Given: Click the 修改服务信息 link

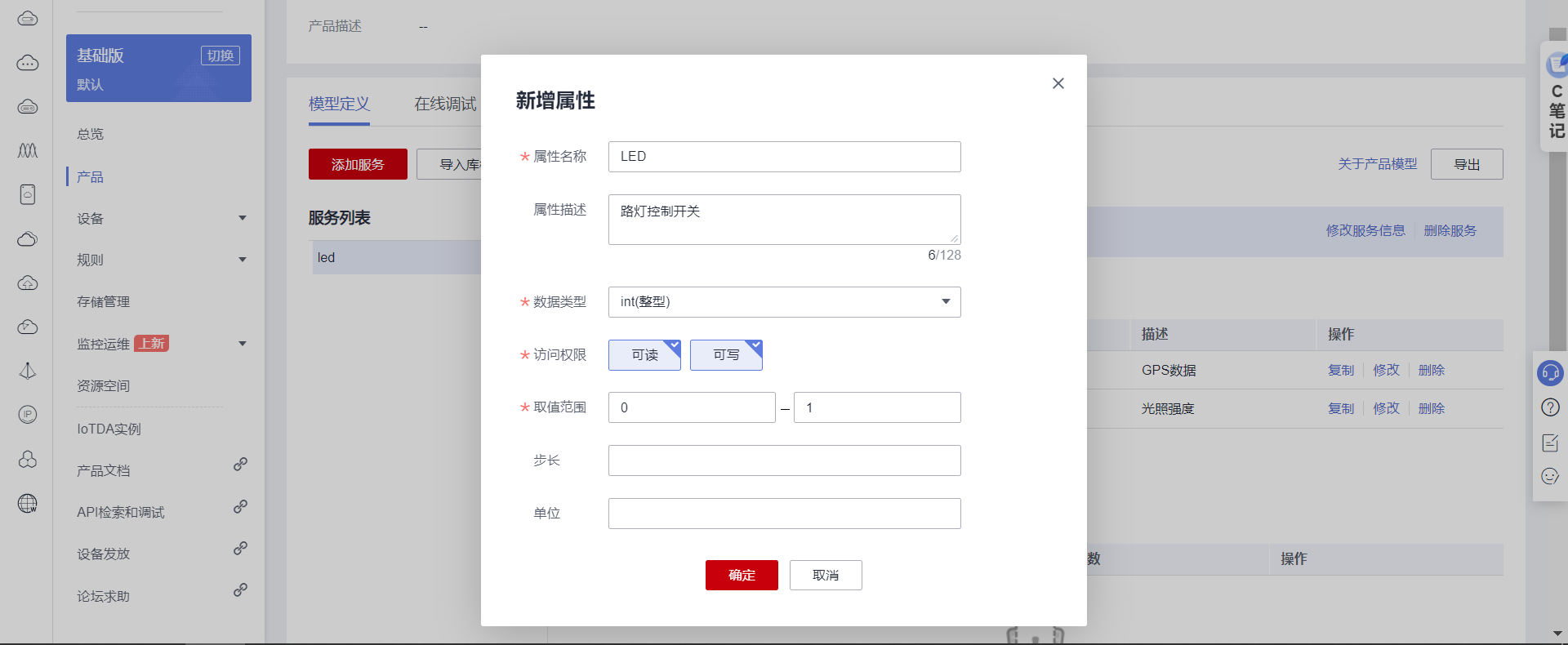Looking at the screenshot, I should tap(1365, 231).
